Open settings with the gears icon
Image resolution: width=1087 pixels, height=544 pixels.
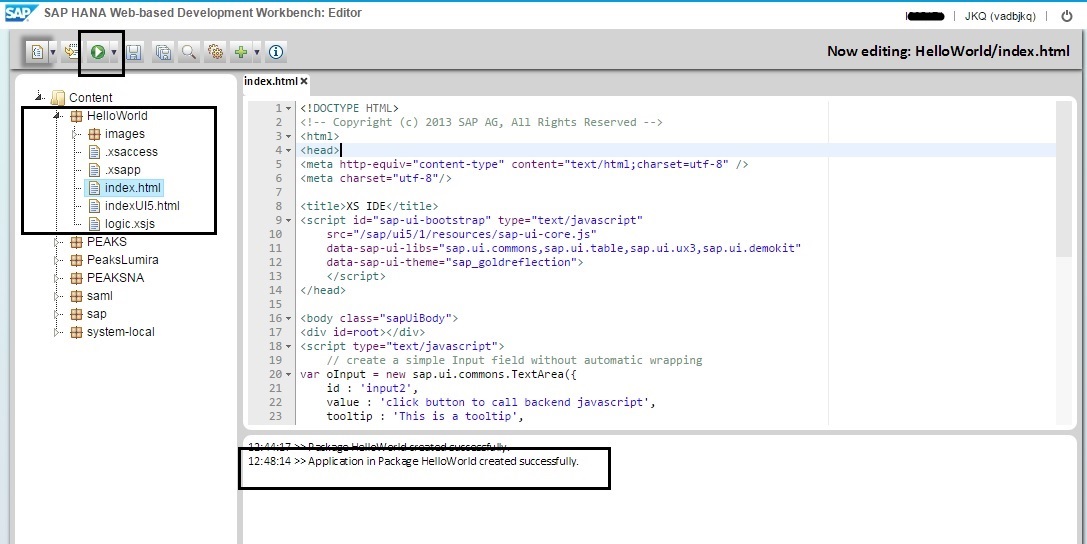pyautogui.click(x=216, y=52)
